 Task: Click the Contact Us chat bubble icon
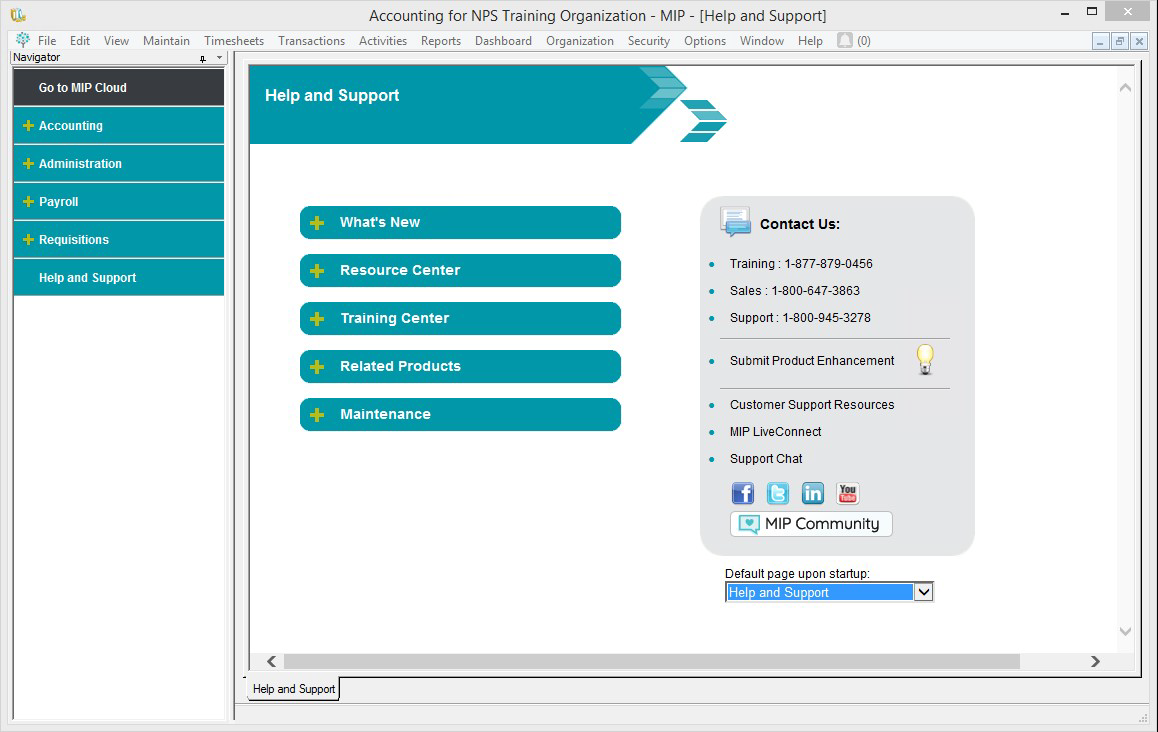click(736, 222)
